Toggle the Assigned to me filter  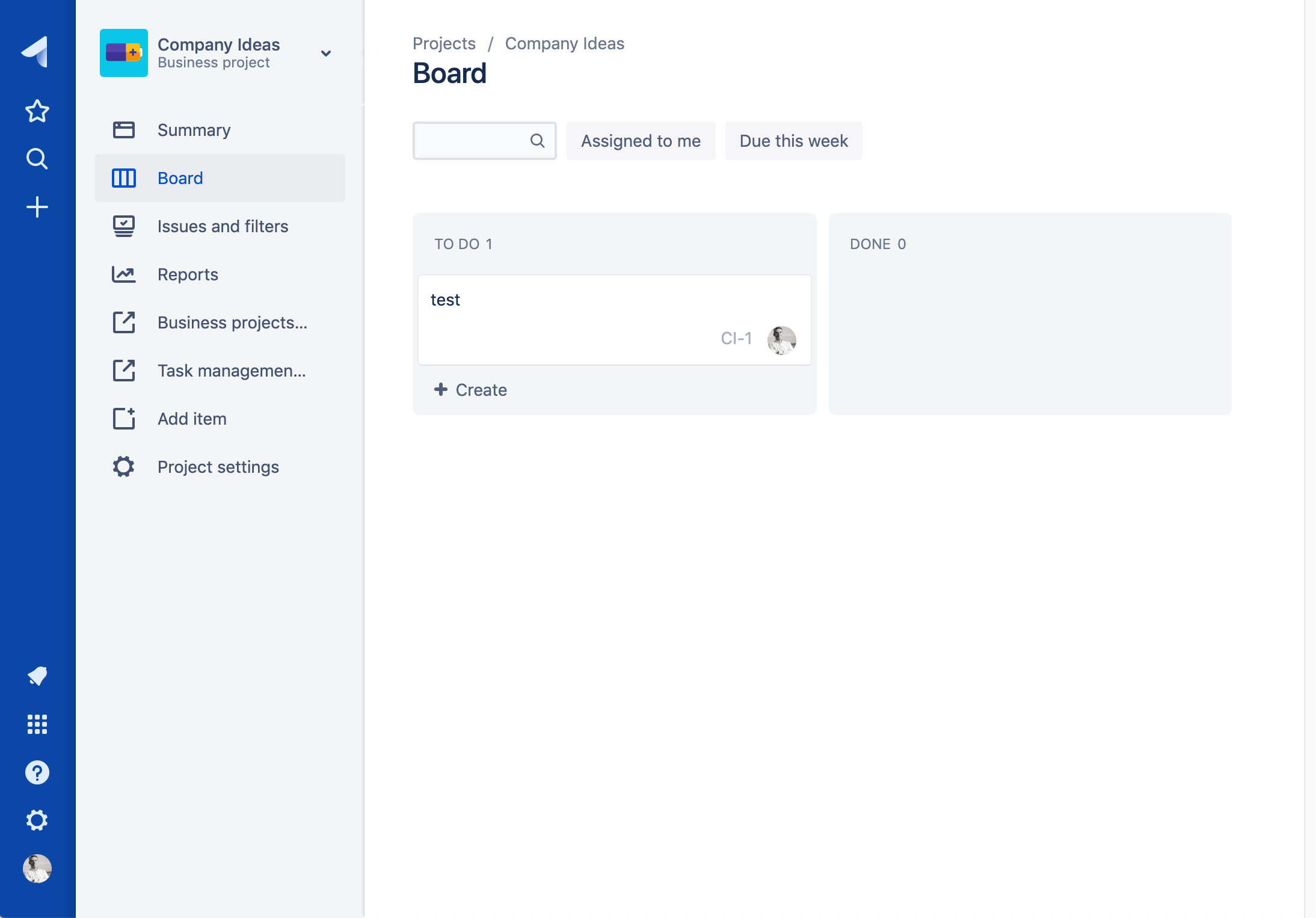641,141
